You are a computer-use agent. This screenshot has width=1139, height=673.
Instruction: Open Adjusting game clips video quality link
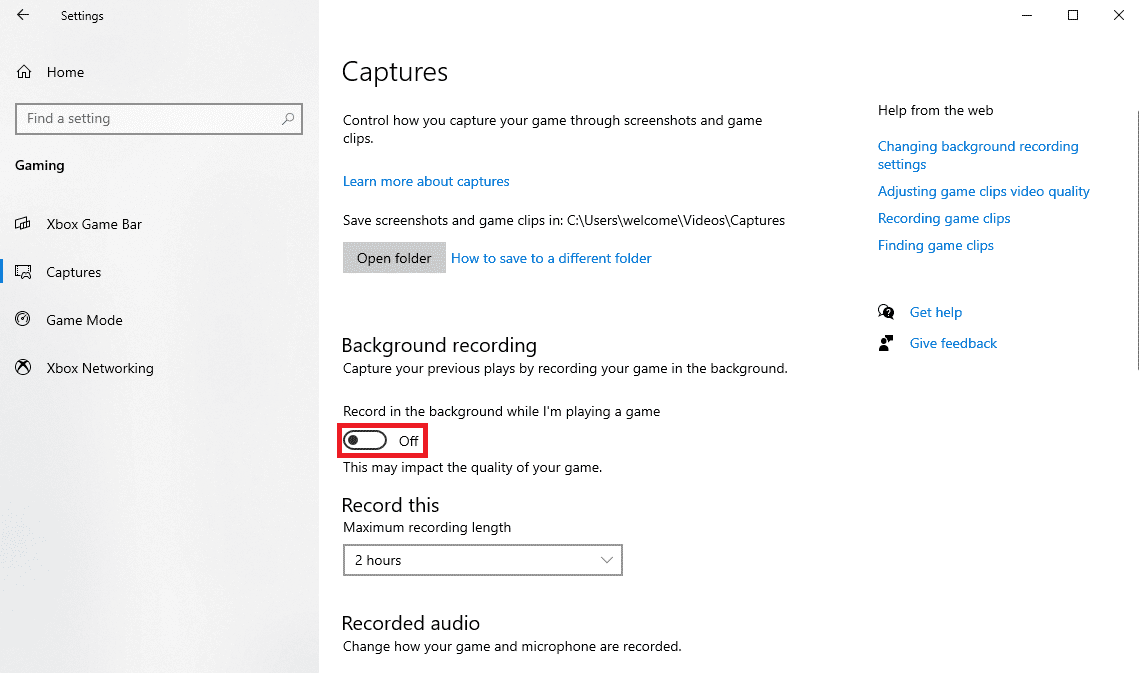(983, 191)
